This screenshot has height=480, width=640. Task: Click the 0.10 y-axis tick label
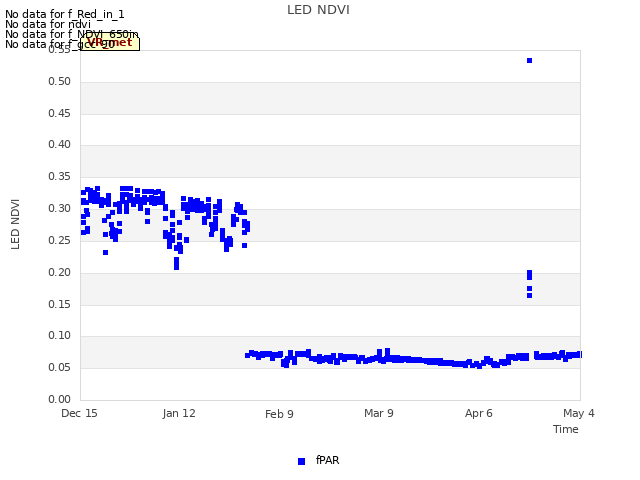tap(60, 336)
